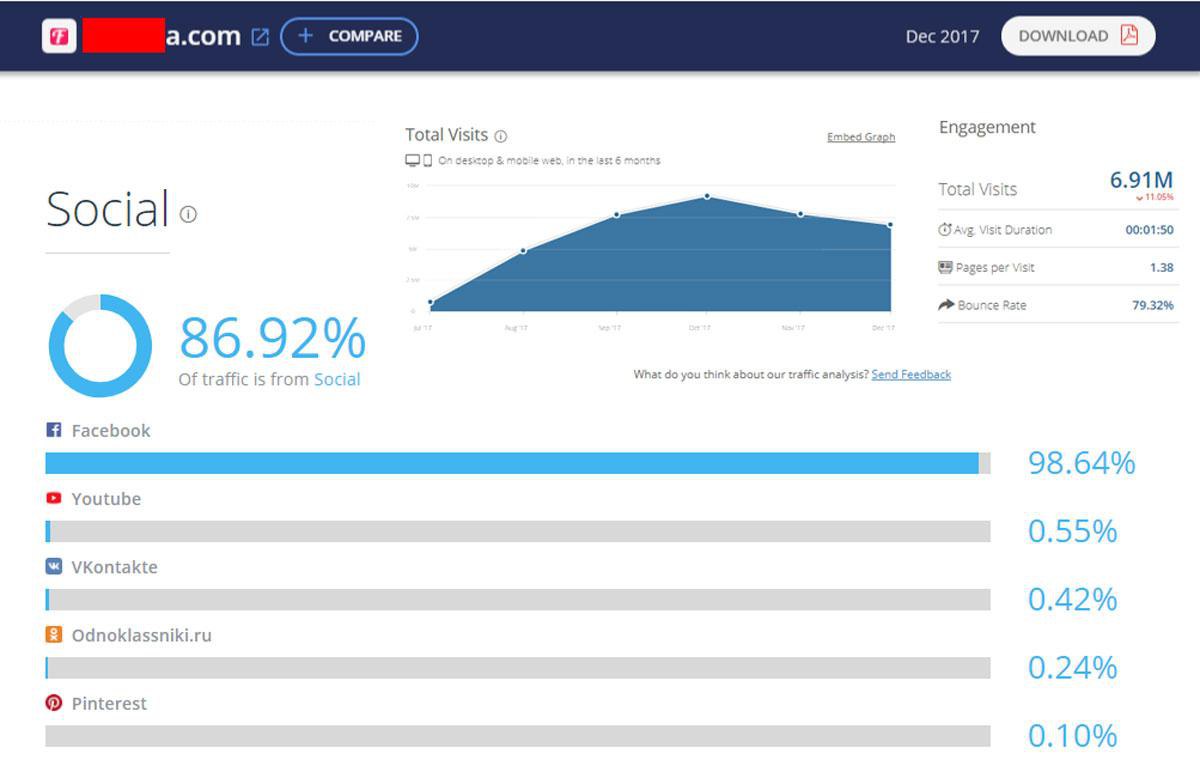Viewport: 1200px width, 772px height.
Task: Click the Odnoklassniki.ru traffic share bar
Action: [x=518, y=667]
